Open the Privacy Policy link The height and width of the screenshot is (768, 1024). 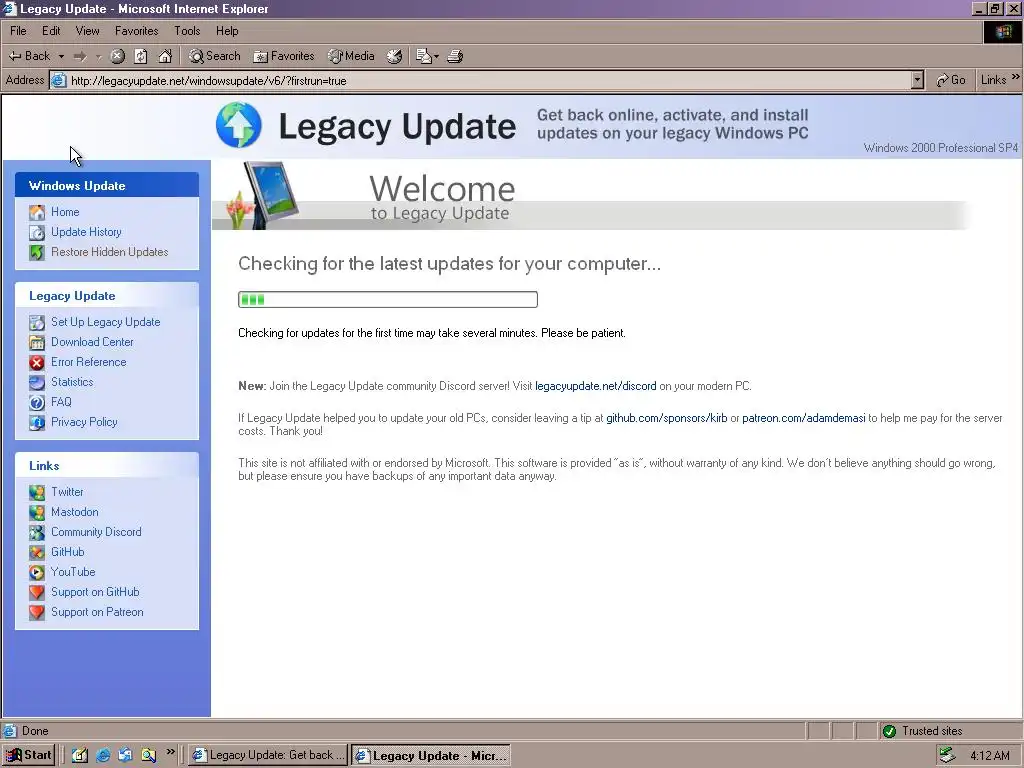84,422
